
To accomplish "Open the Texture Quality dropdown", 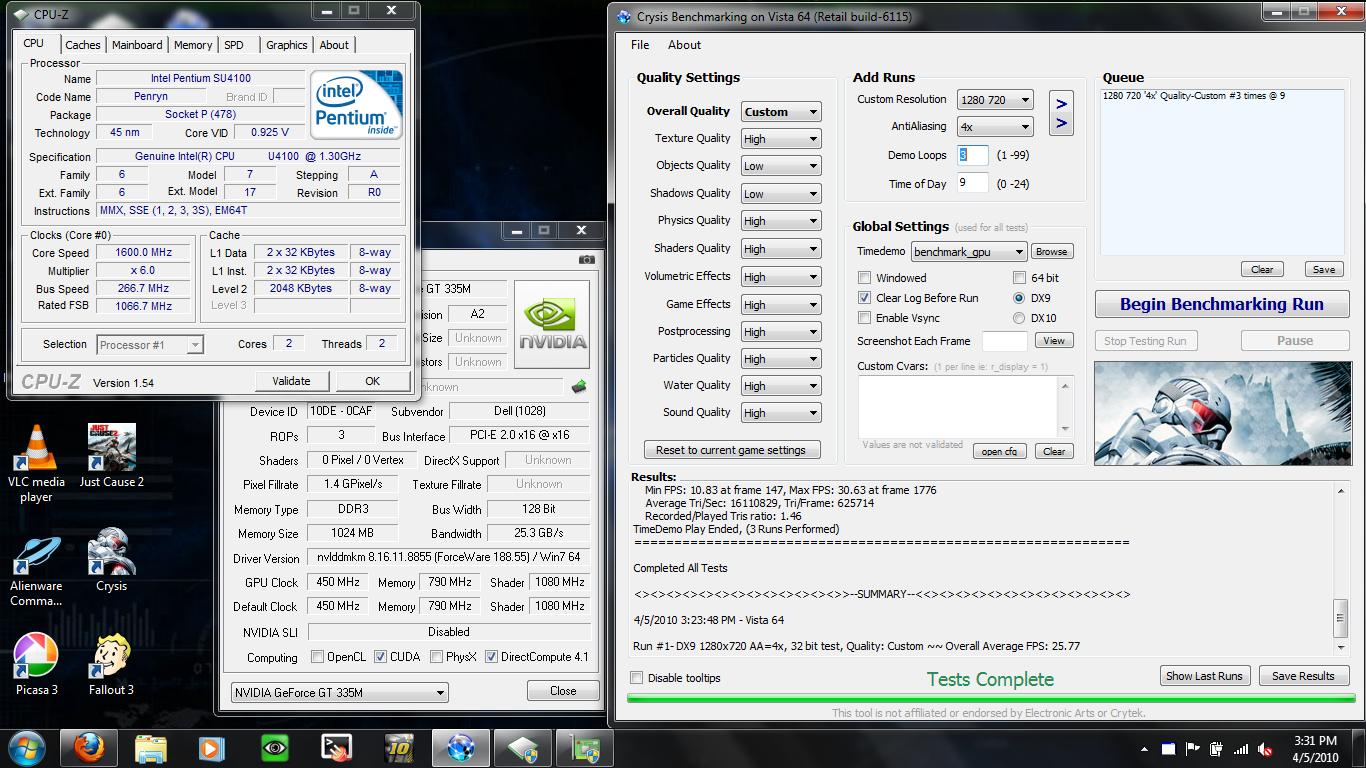I will (780, 139).
